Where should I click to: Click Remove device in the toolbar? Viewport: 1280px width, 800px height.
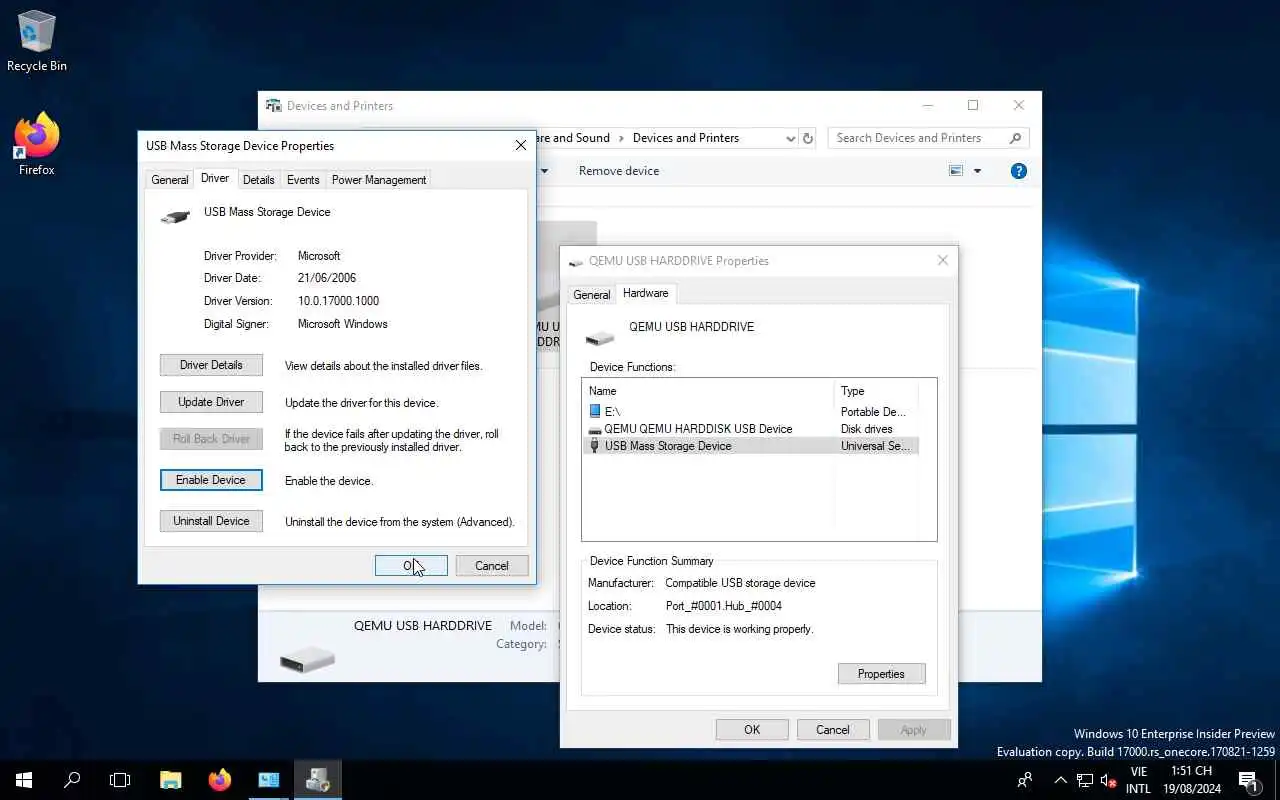[619, 171]
